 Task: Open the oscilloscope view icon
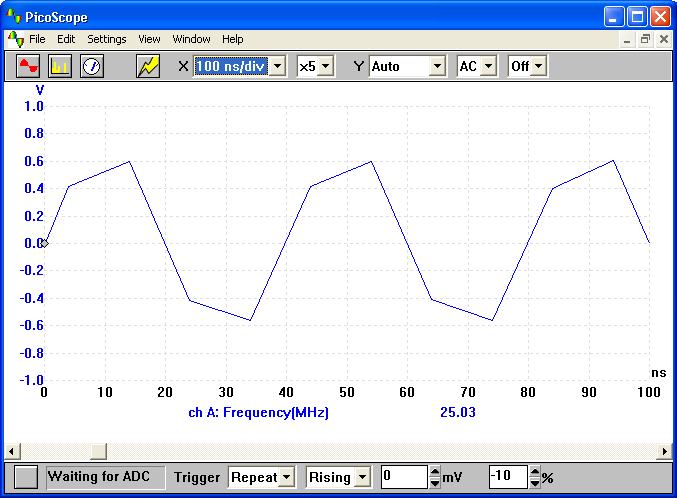[28, 66]
